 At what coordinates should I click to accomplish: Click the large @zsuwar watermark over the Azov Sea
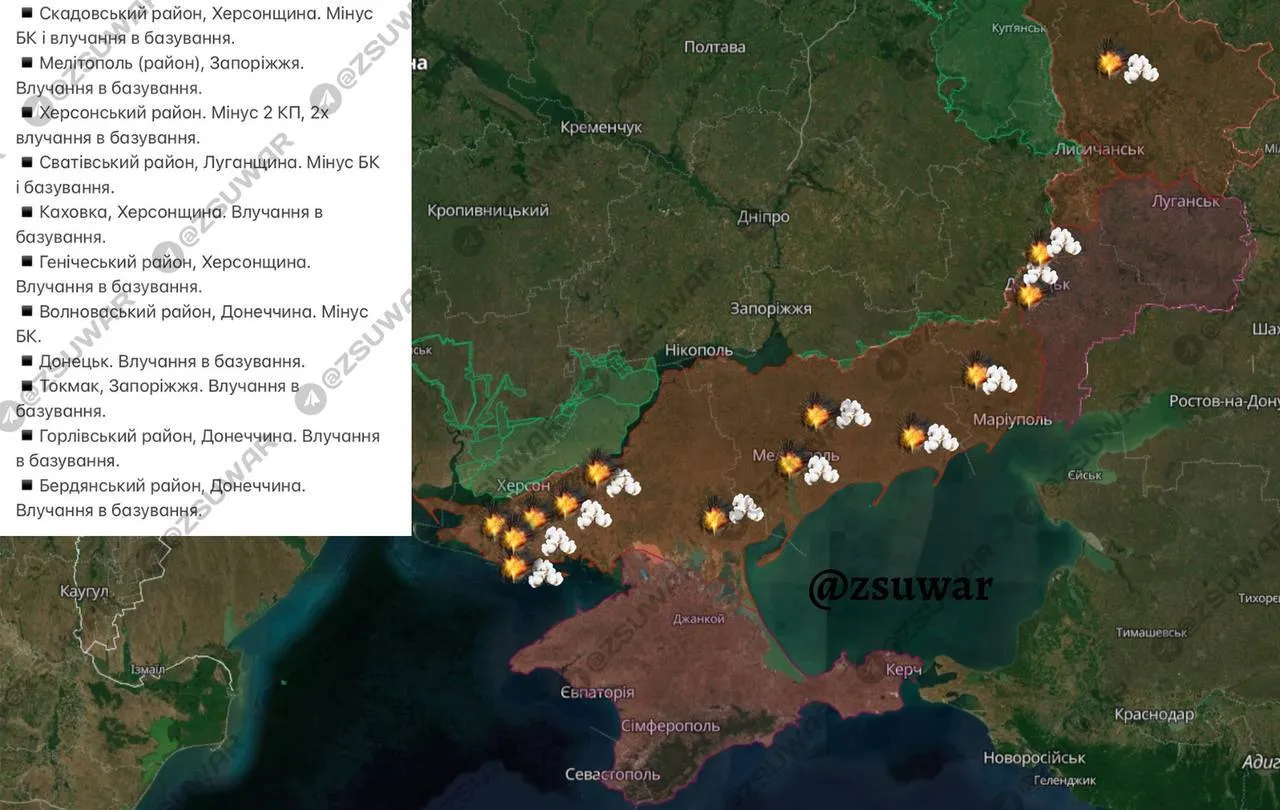900,588
